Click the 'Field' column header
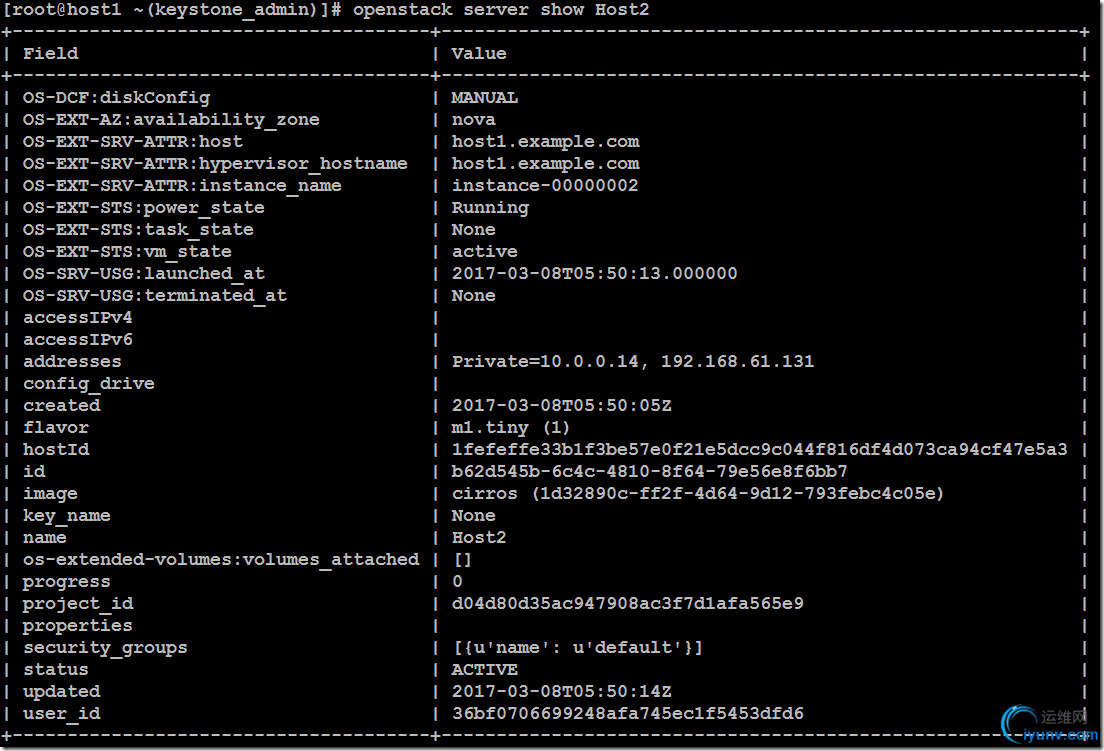Image resolution: width=1104 pixels, height=751 pixels. pos(50,53)
